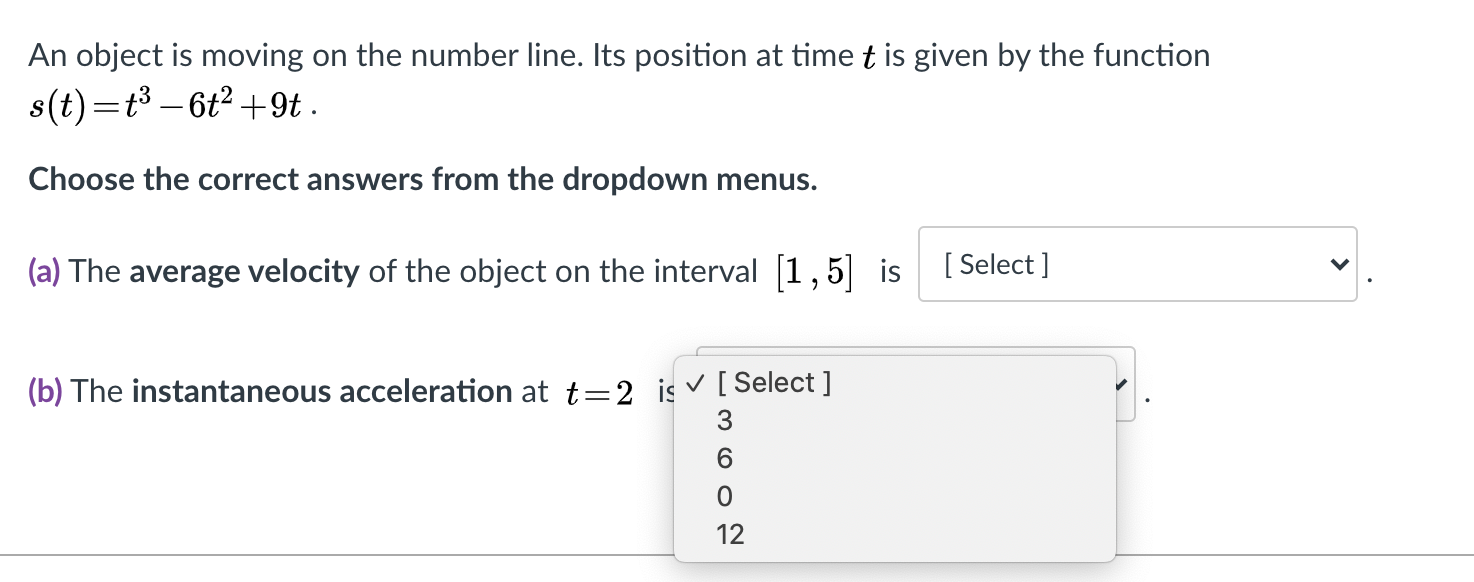
Task: Click the (a) label in purple
Action: [44, 270]
